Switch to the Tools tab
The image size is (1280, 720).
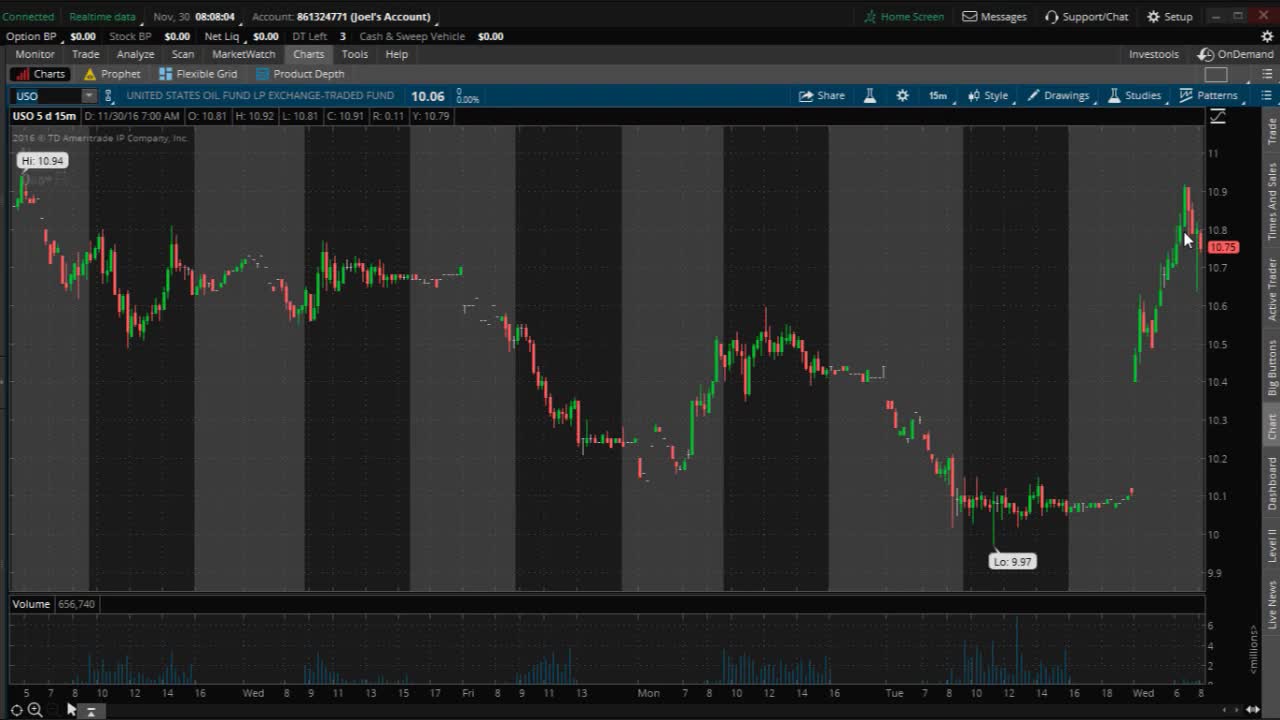(355, 54)
